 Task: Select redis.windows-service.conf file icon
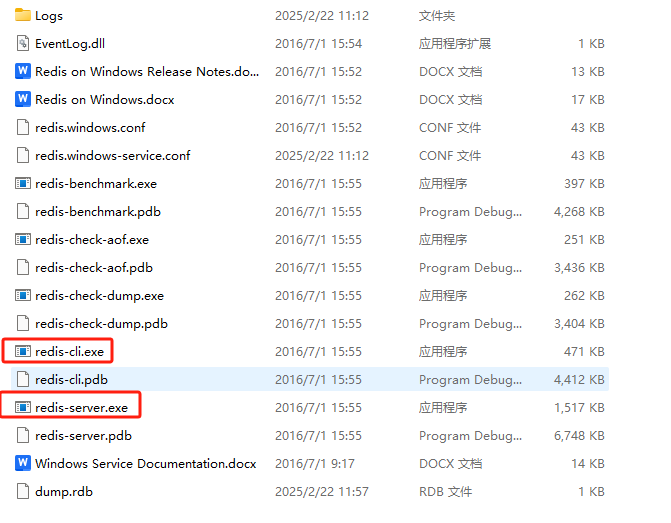pyautogui.click(x=23, y=155)
